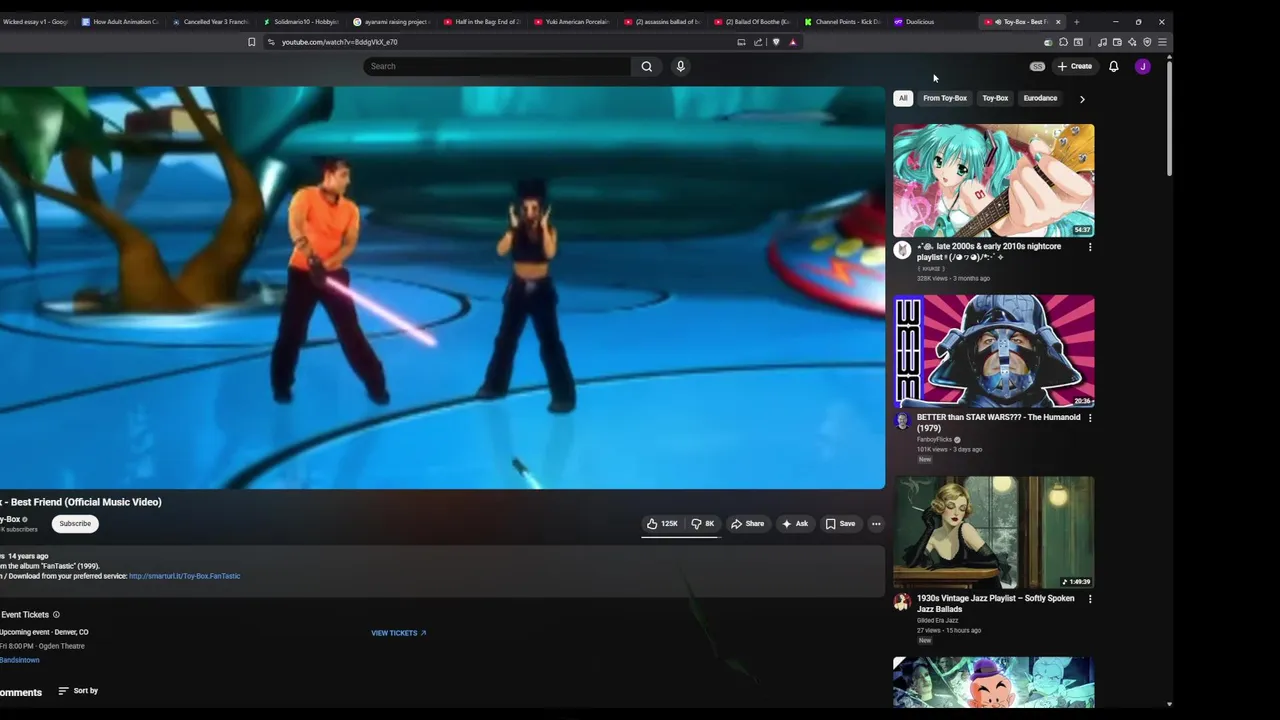Open more actions ellipsis under video

(876, 523)
